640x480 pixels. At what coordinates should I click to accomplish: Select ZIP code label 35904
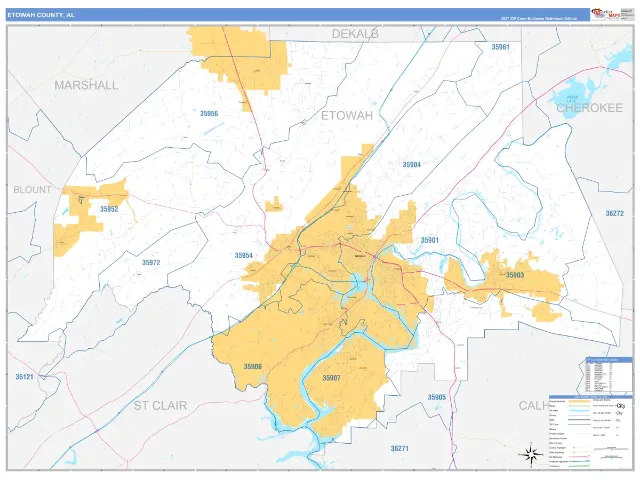[x=411, y=164]
